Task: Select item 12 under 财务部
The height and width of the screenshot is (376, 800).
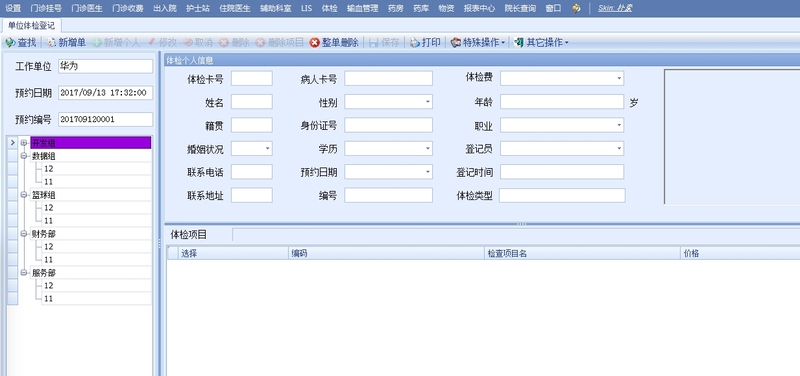Action: 96,246
